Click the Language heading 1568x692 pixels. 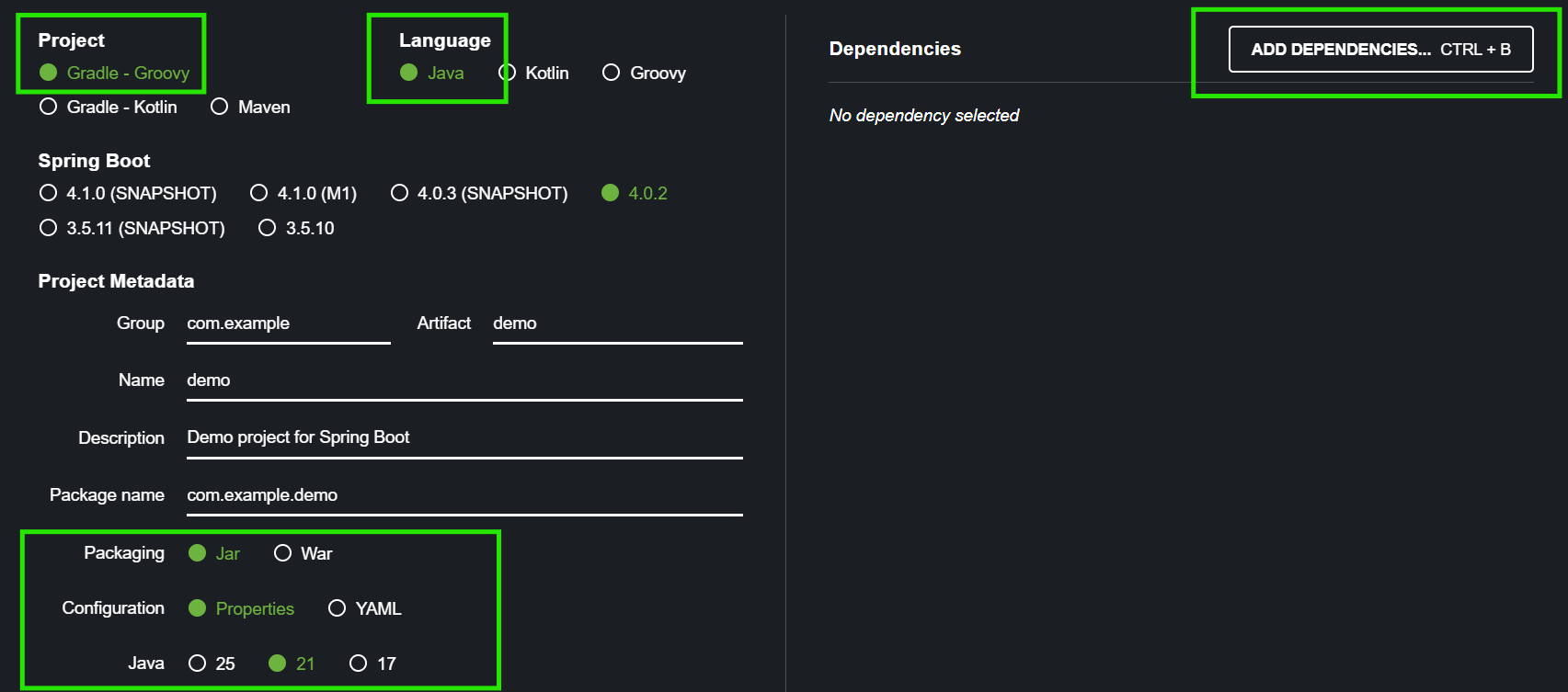tap(445, 40)
